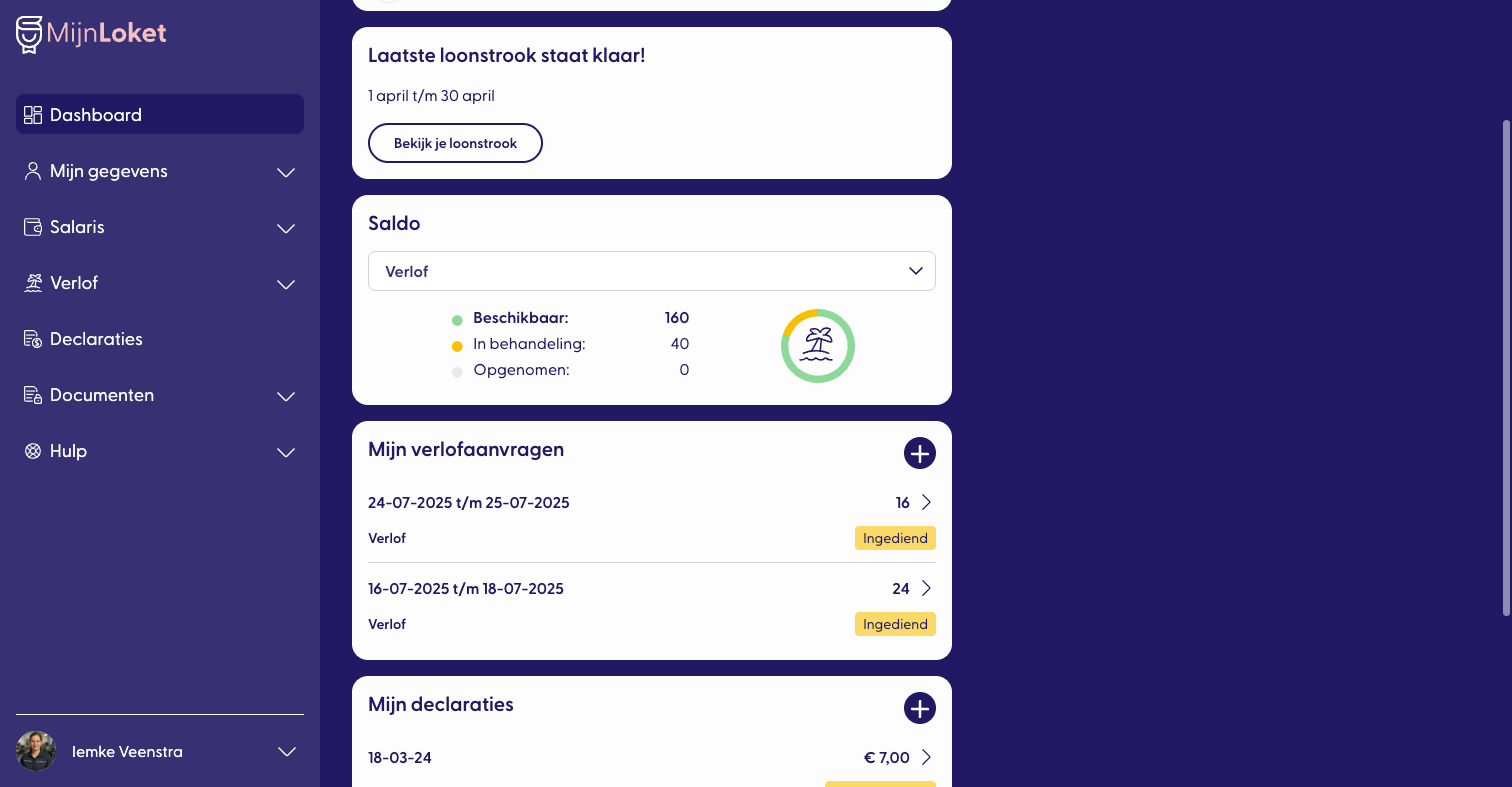Expand the Salaris submenu chevron

(286, 228)
